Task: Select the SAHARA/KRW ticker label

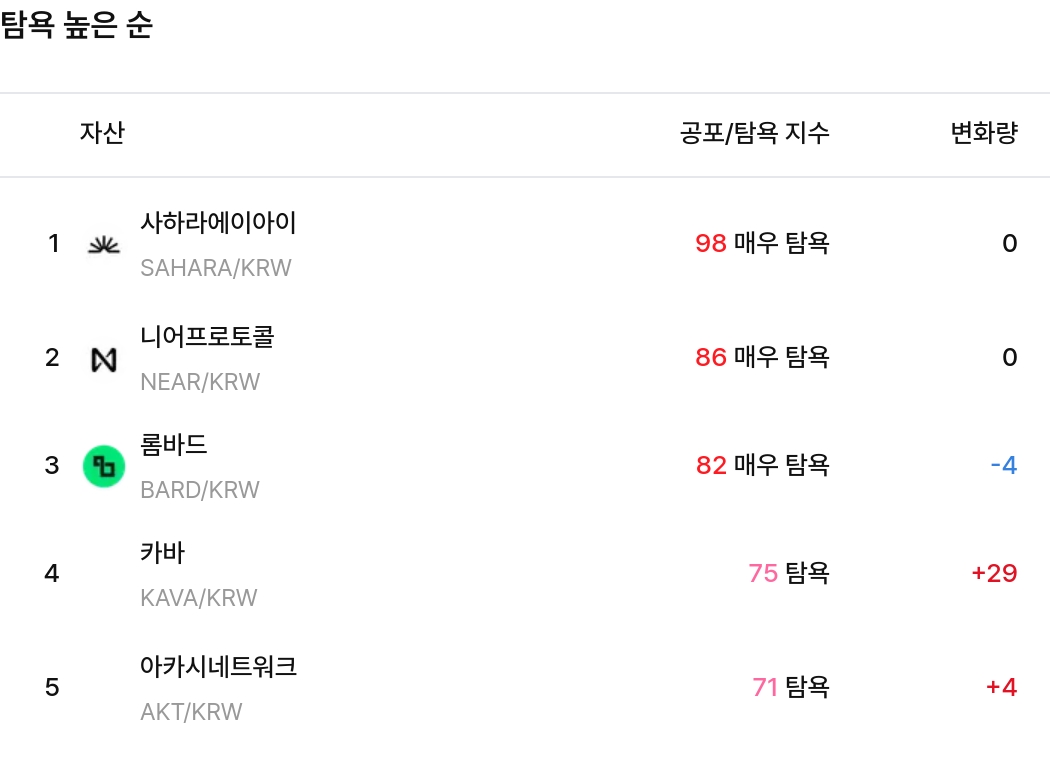Action: tap(216, 268)
